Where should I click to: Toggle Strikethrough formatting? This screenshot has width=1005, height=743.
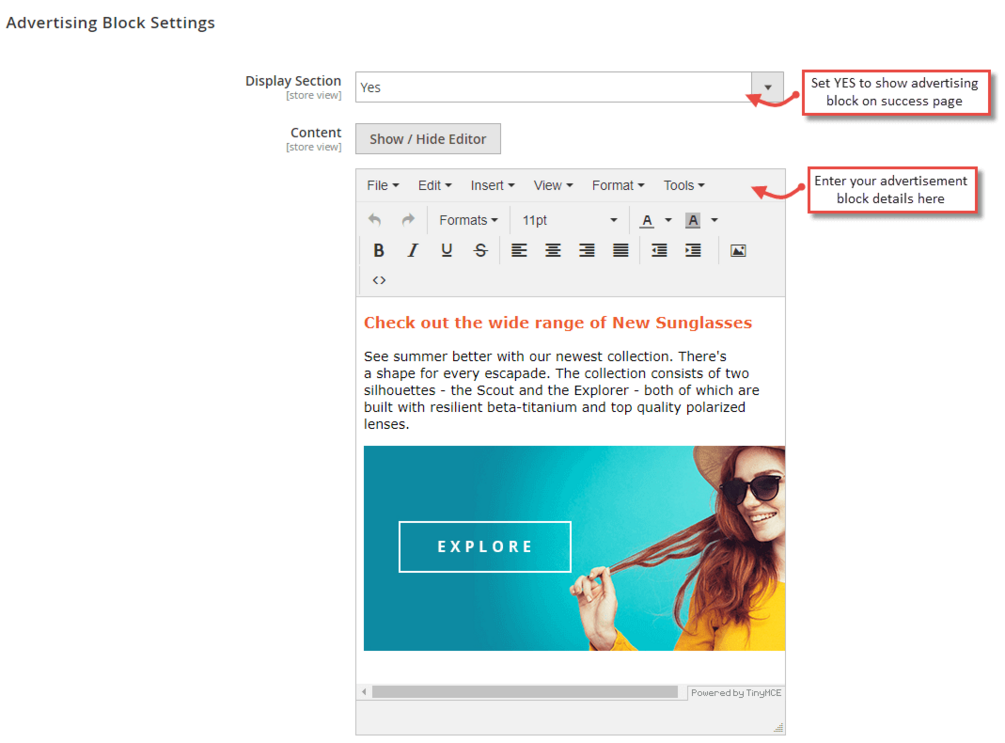pos(481,251)
